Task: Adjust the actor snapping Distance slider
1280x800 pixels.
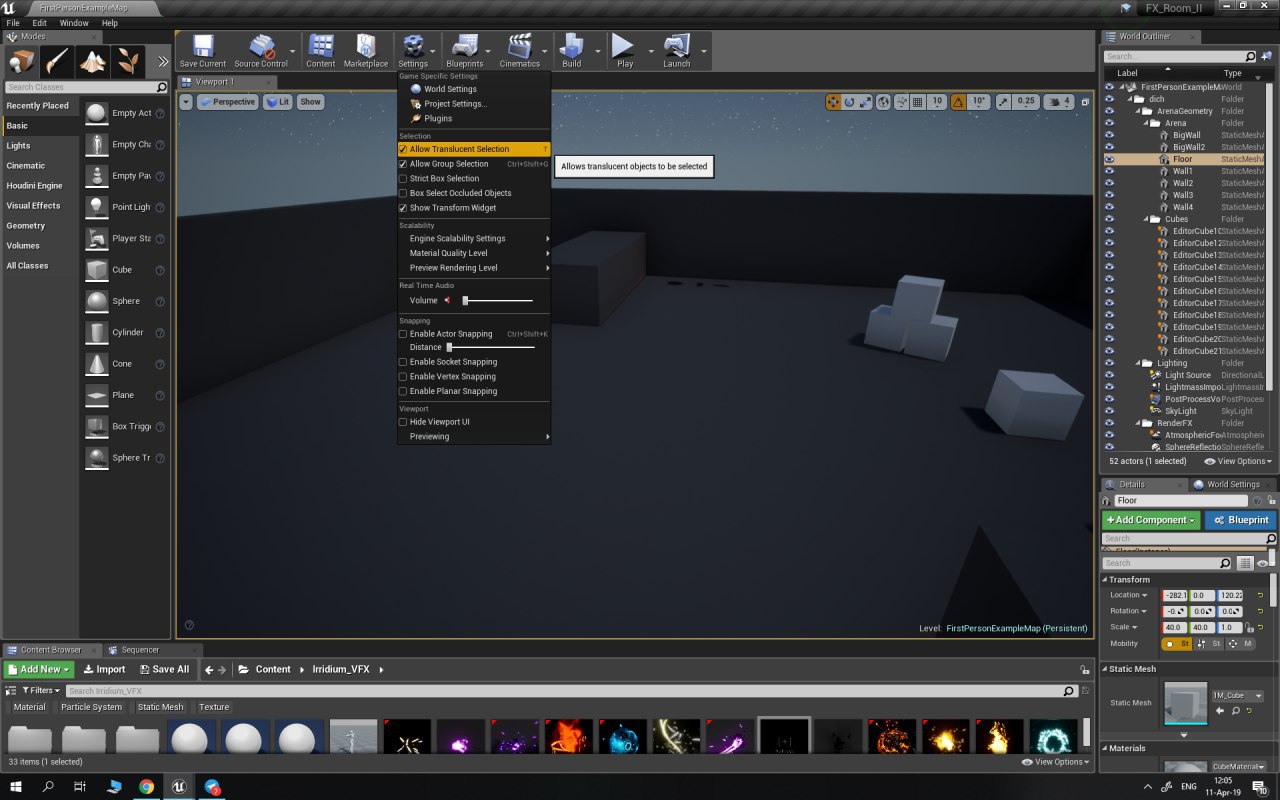Action: tap(490, 347)
